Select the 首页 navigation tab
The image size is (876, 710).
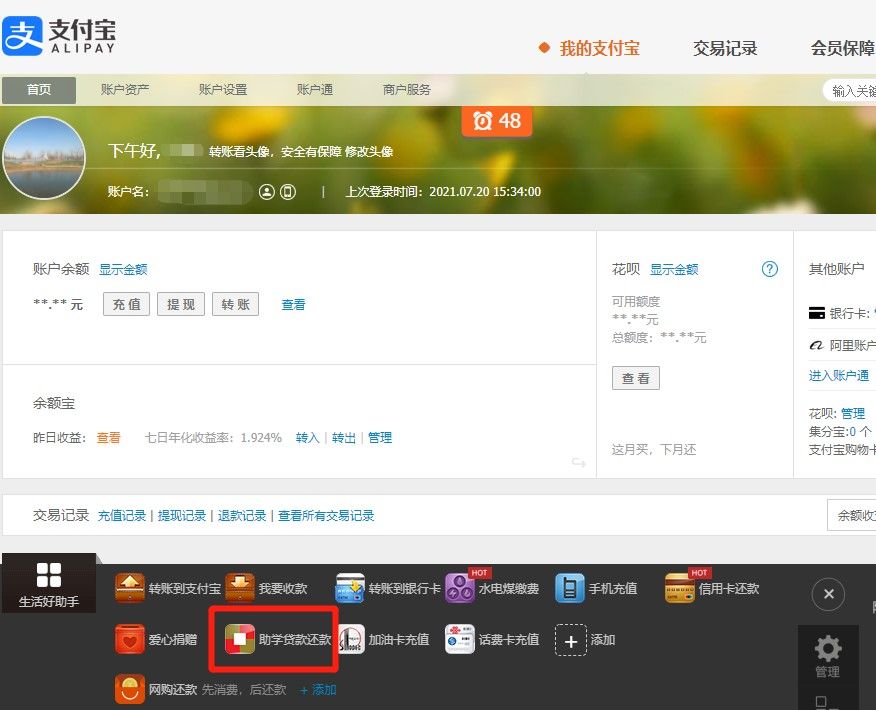pos(39,90)
